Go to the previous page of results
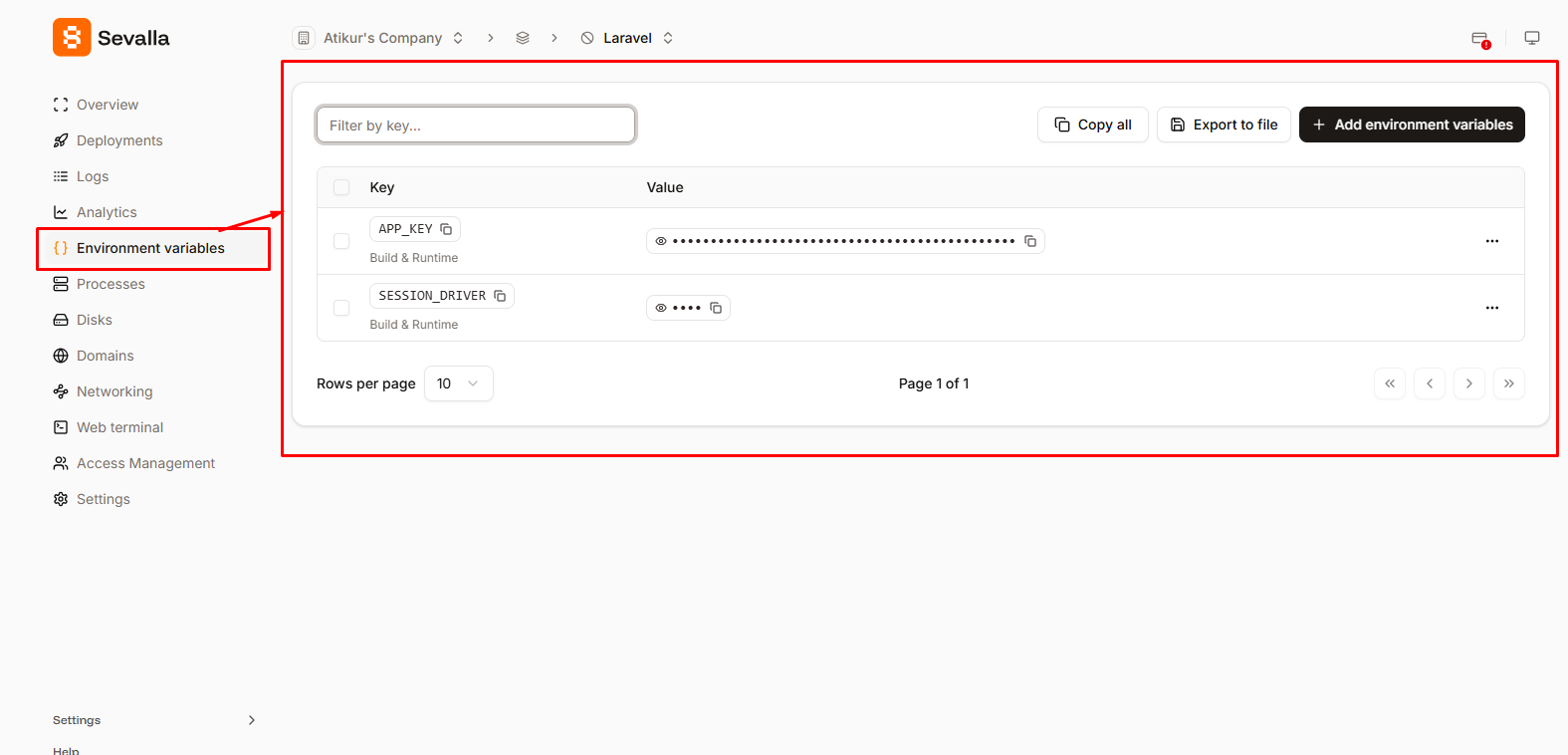Viewport: 1568px width, 755px height. click(x=1430, y=383)
